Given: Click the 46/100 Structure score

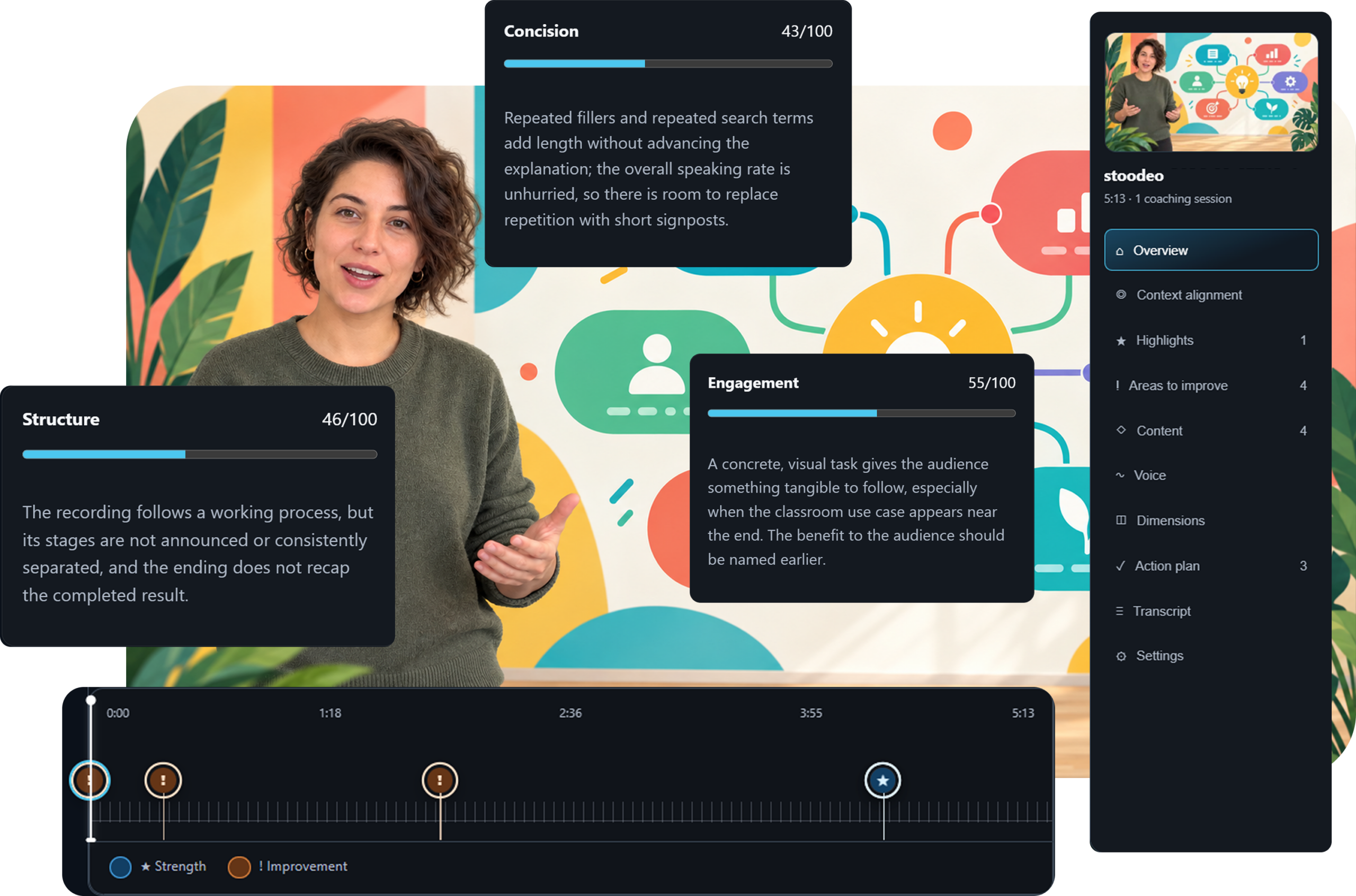Looking at the screenshot, I should click(x=349, y=419).
